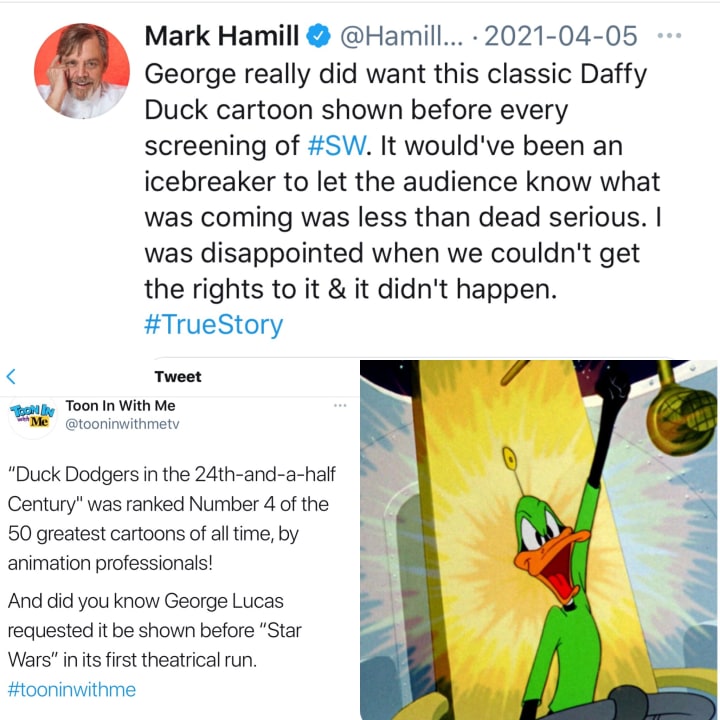720x720 pixels.
Task: Open the @tooninwithmetv handle
Action: pos(122,424)
